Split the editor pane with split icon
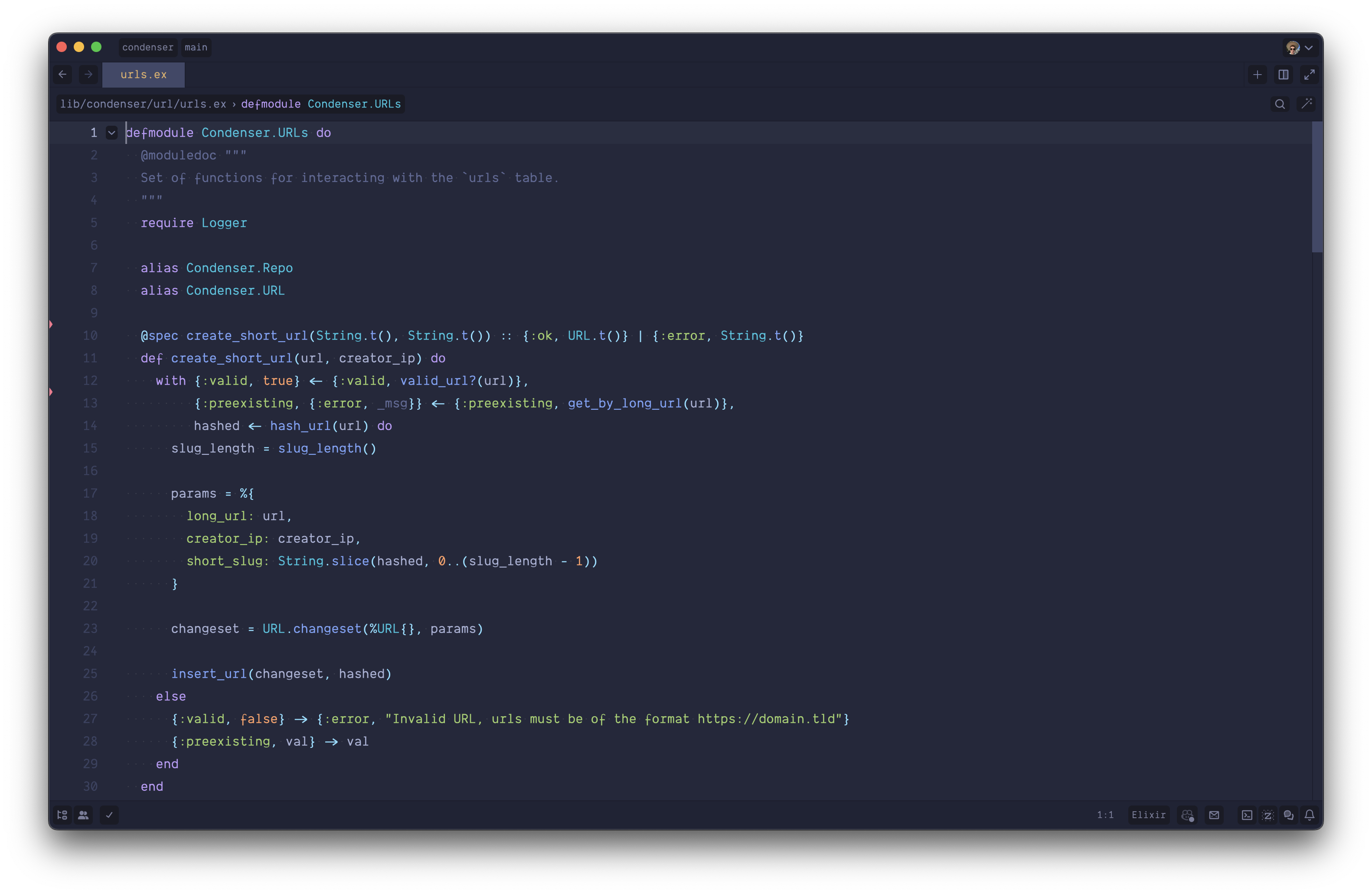This screenshot has width=1372, height=894. coord(1283,75)
